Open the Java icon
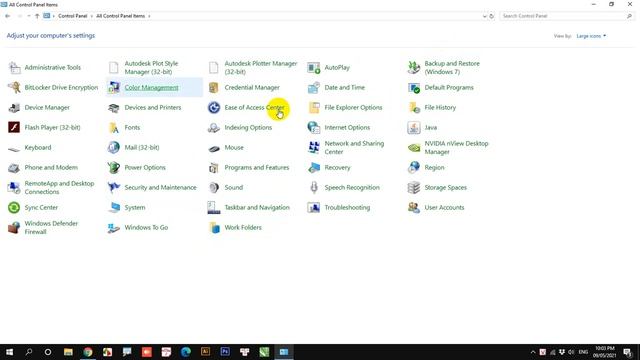This screenshot has width=640, height=360. tap(414, 127)
